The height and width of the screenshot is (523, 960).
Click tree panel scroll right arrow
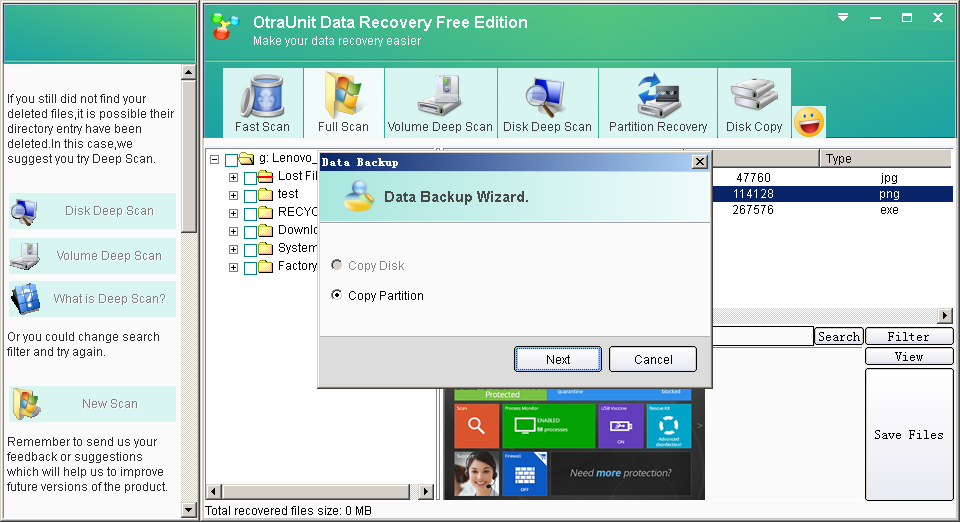coord(426,491)
